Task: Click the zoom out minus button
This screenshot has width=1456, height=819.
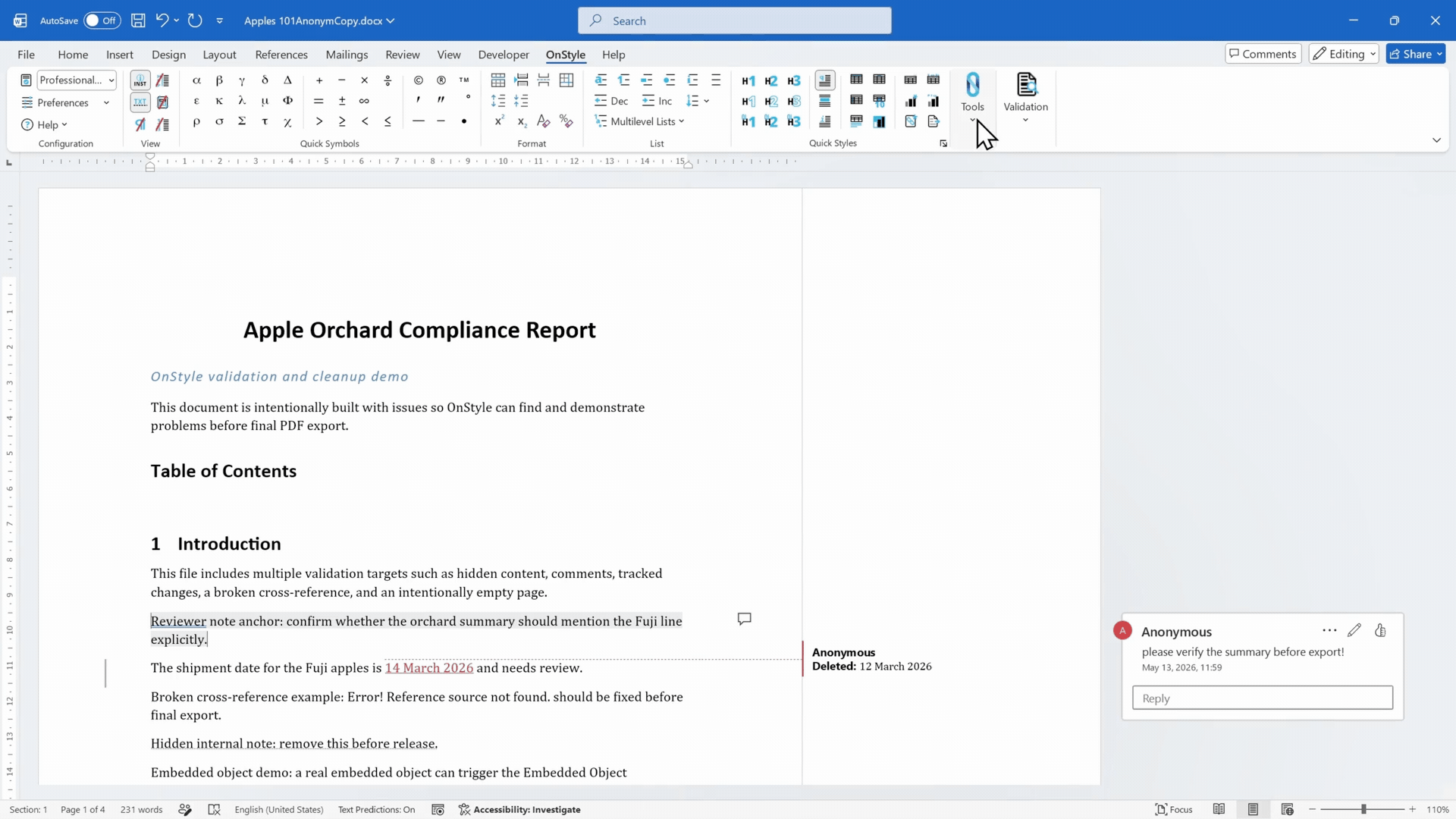Action: coord(1313,809)
